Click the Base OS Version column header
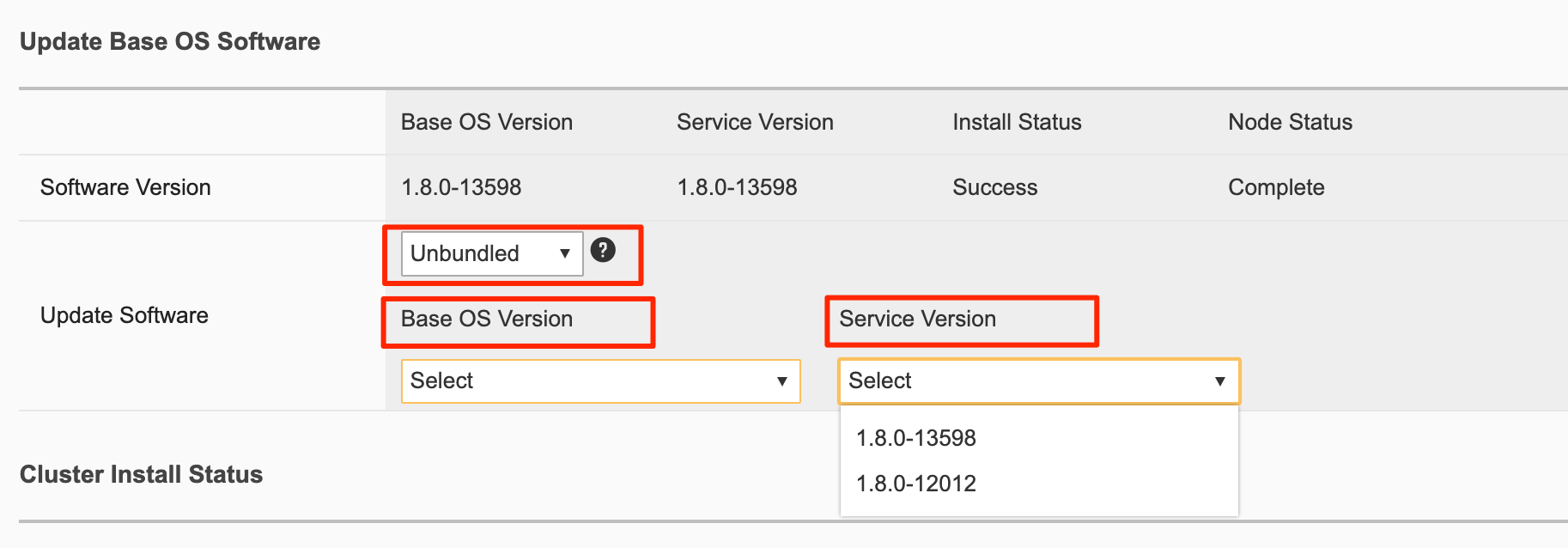The height and width of the screenshot is (548, 1568). point(487,122)
